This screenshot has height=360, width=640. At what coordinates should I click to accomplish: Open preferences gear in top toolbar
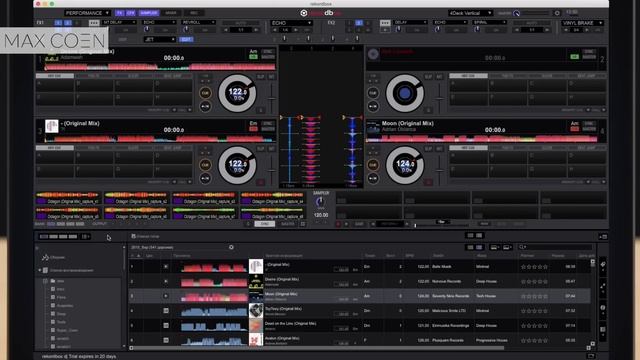click(x=557, y=13)
